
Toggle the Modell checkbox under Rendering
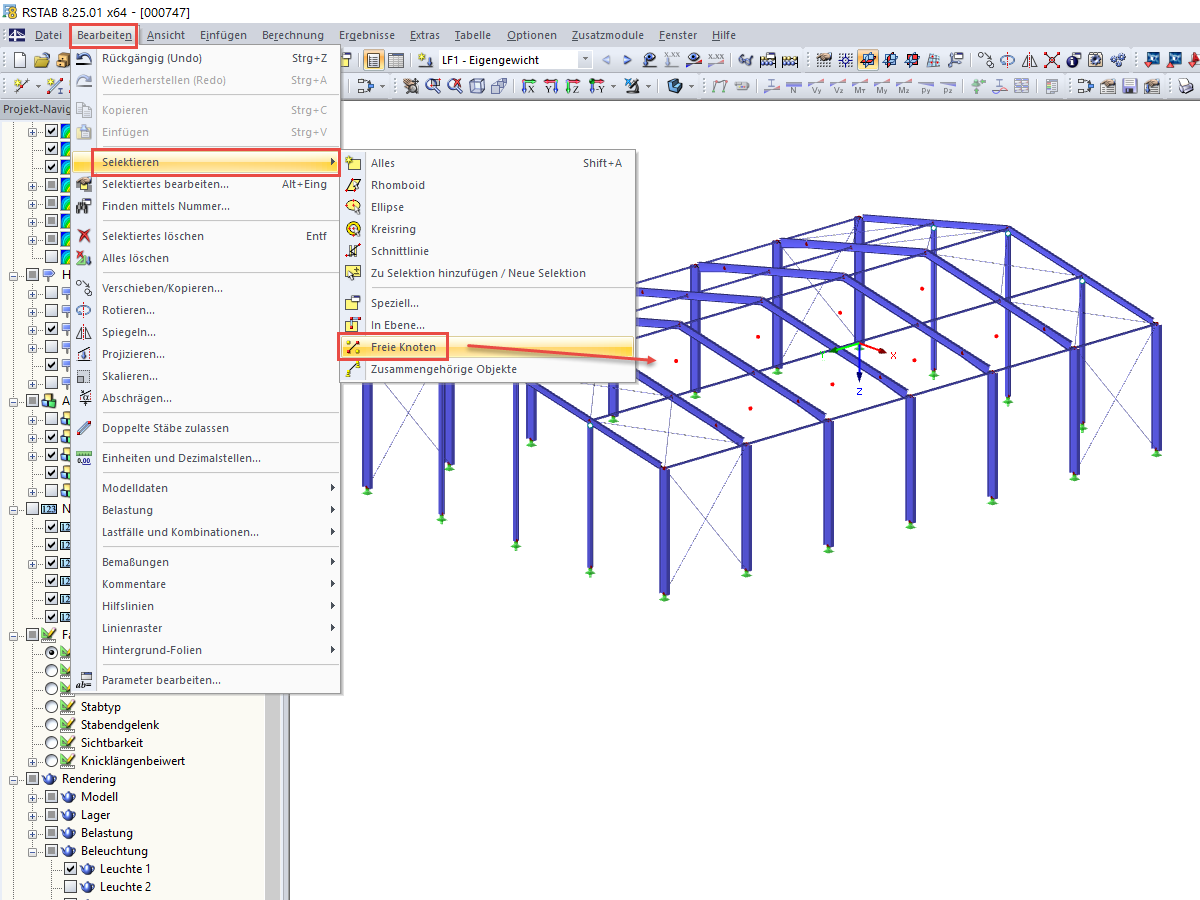pyautogui.click(x=51, y=797)
